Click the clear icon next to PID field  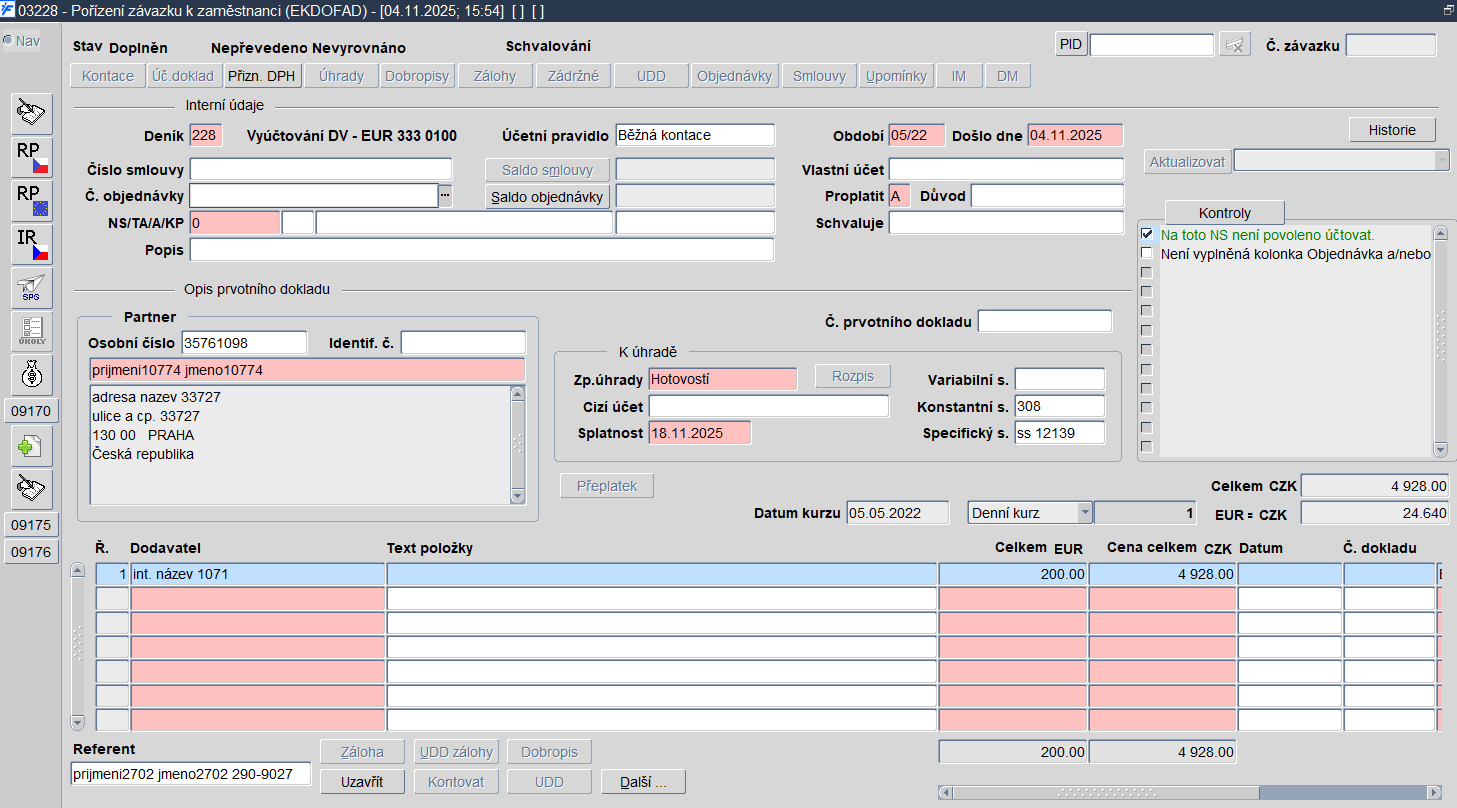[1235, 45]
